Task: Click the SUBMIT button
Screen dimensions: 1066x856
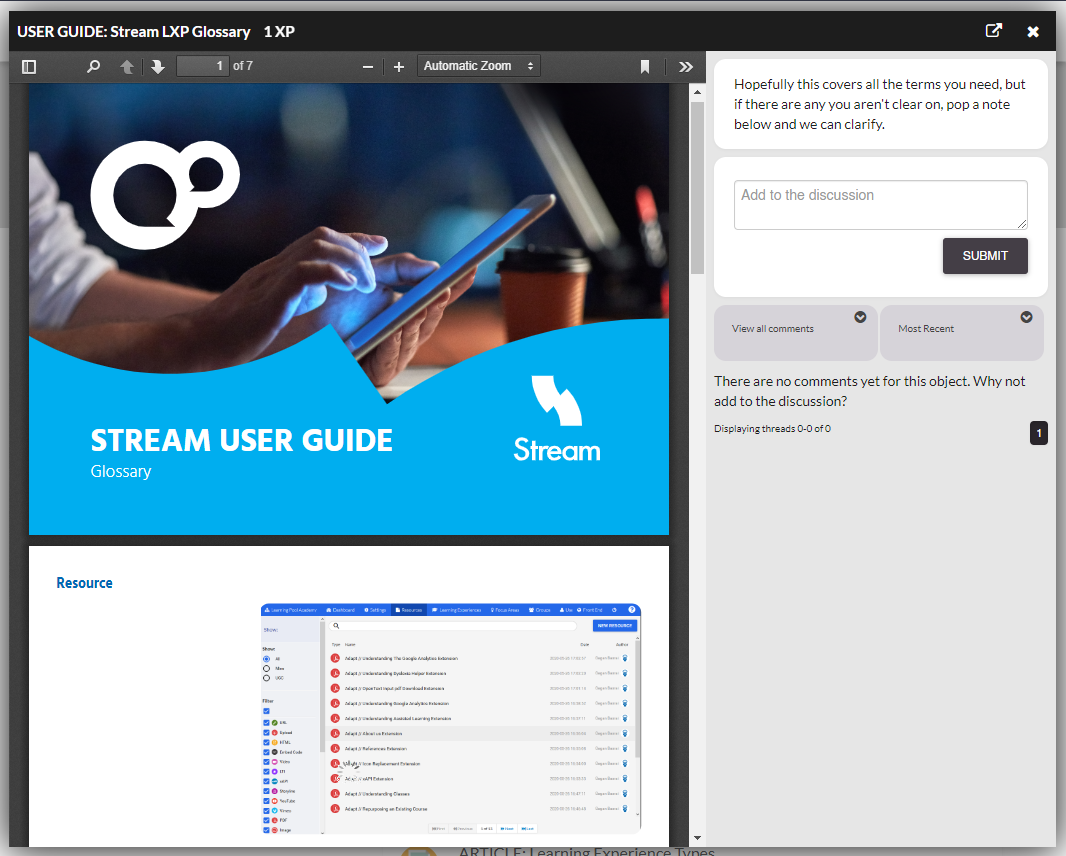Action: click(x=984, y=256)
